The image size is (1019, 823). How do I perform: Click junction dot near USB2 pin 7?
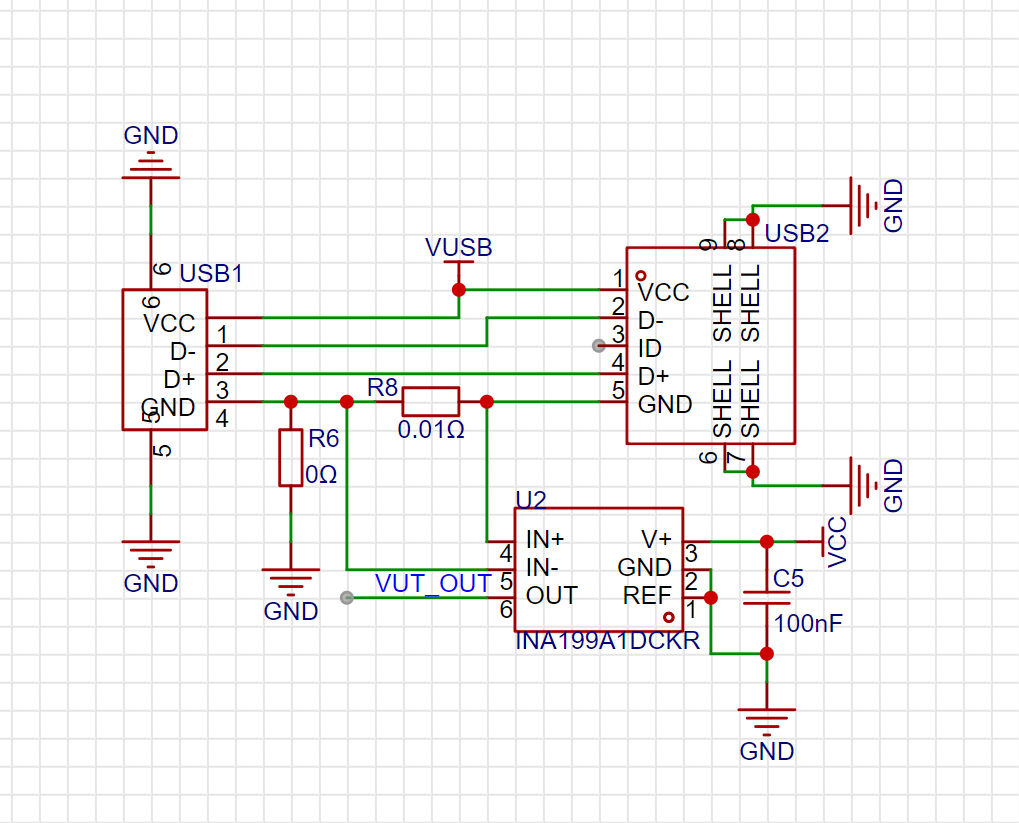click(753, 471)
